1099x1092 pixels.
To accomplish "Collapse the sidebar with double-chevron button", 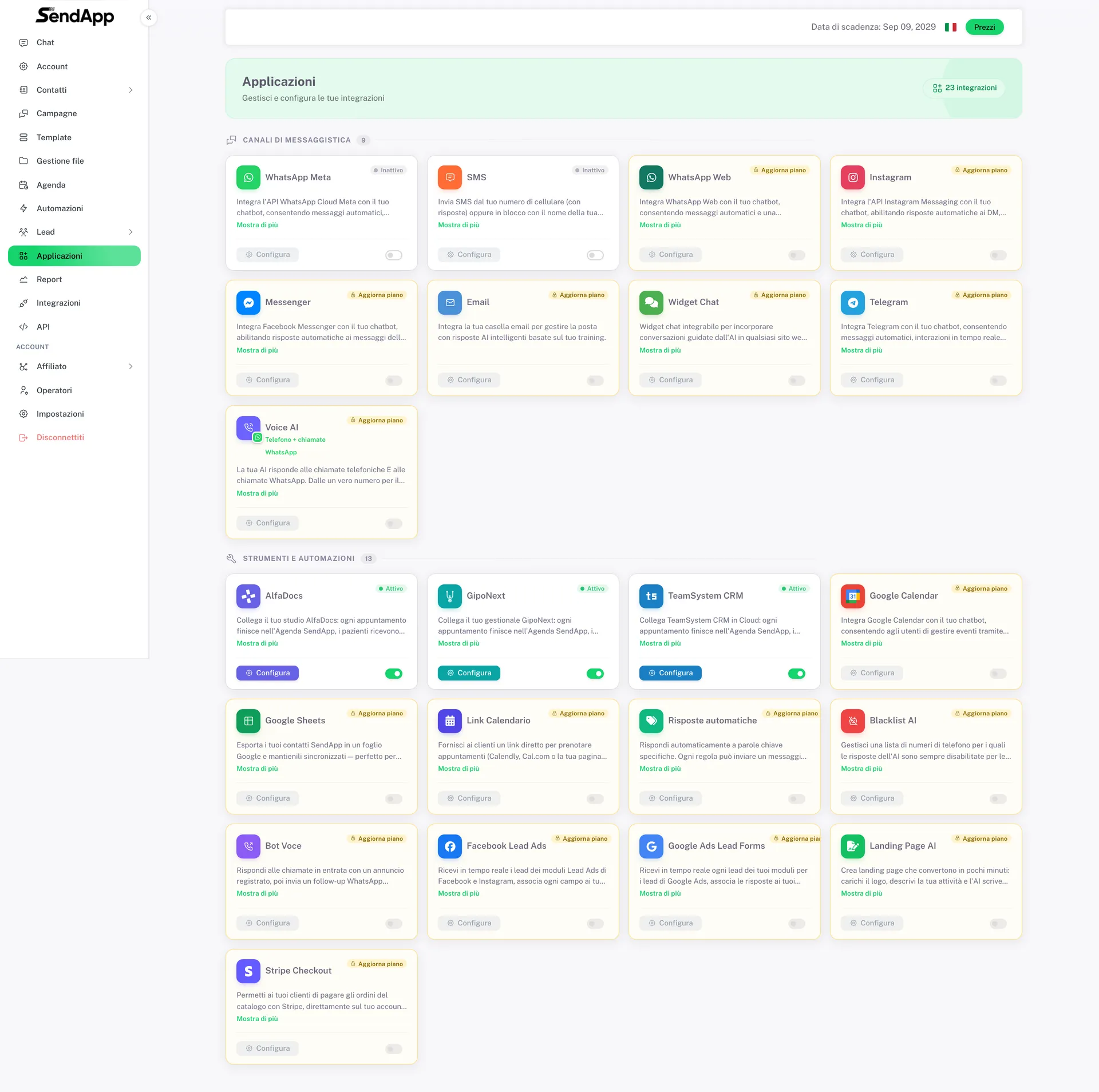I will point(149,18).
